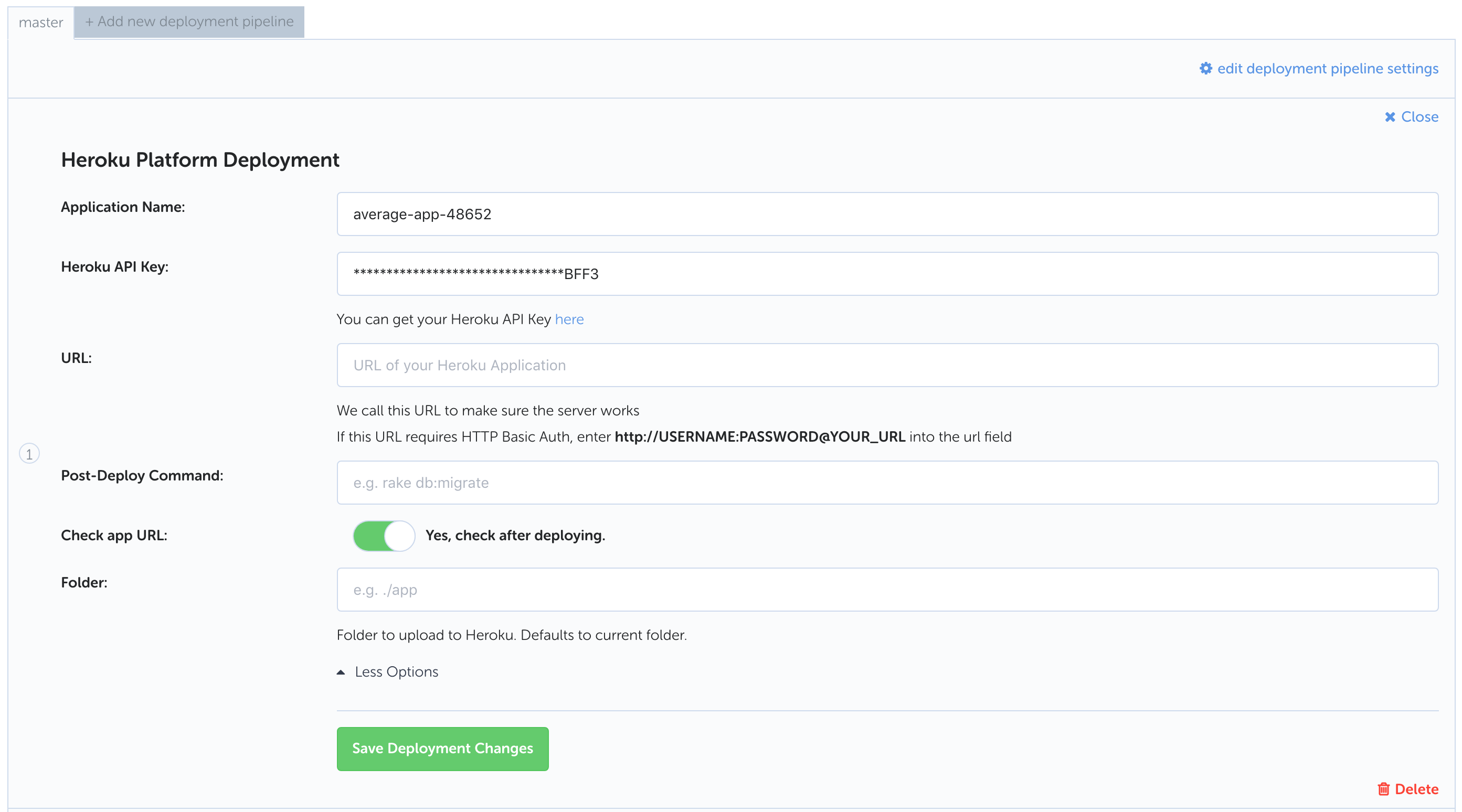Click the 'Heroku API Key:' label

click(x=114, y=266)
